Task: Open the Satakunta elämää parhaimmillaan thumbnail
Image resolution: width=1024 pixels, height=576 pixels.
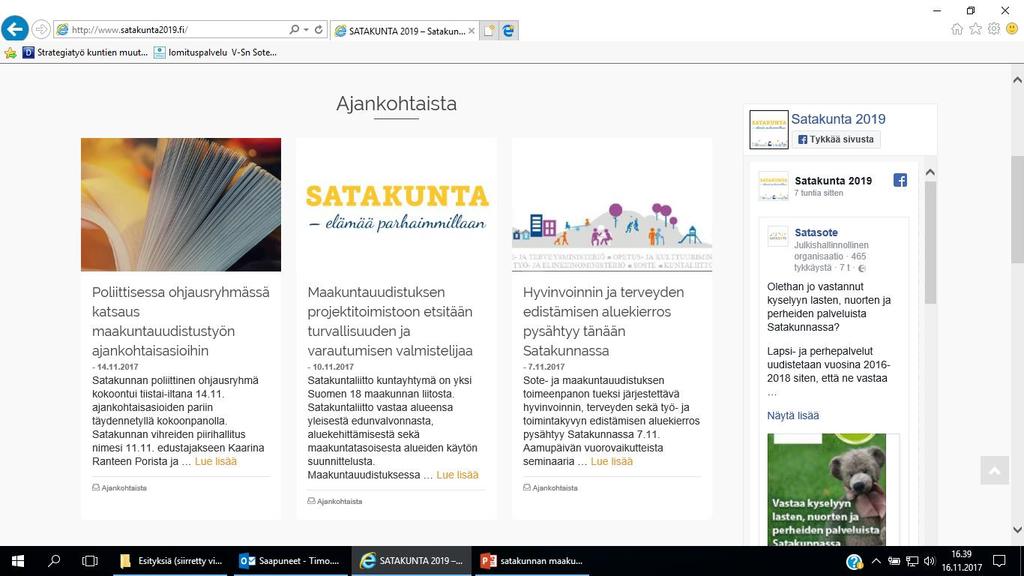Action: (396, 204)
